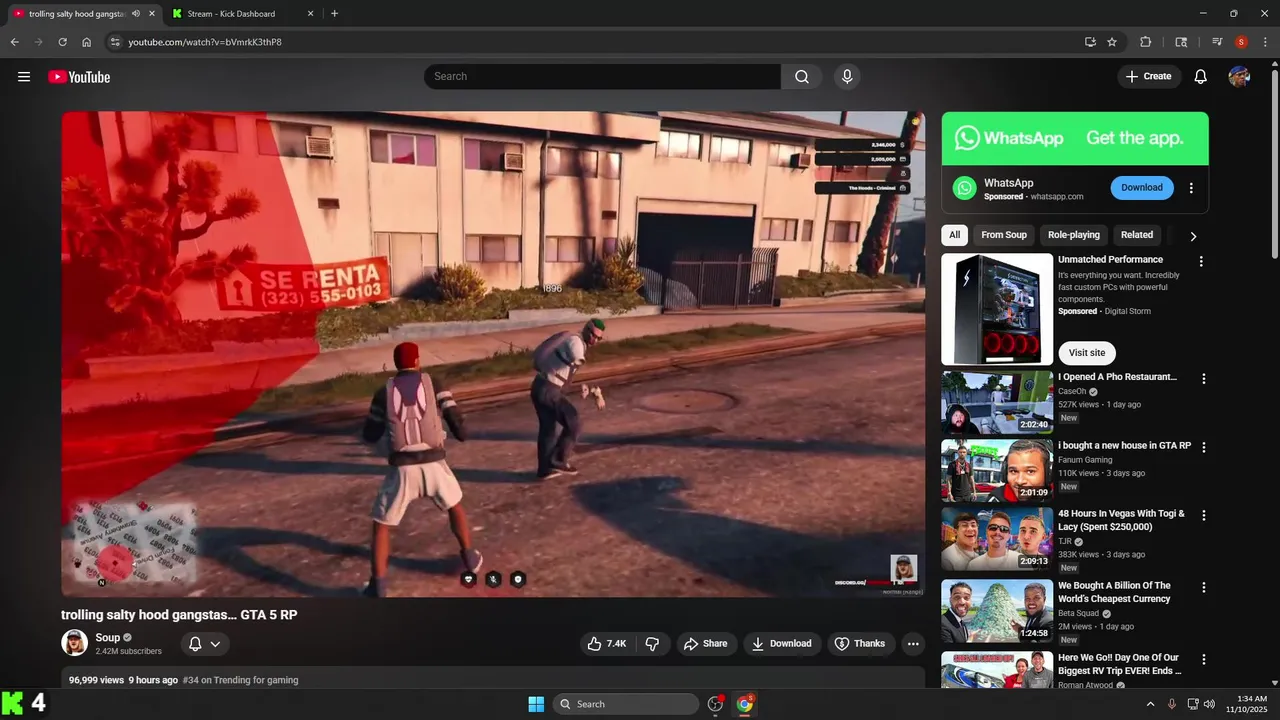Click the Thanks button
The height and width of the screenshot is (720, 1280).
click(x=861, y=644)
